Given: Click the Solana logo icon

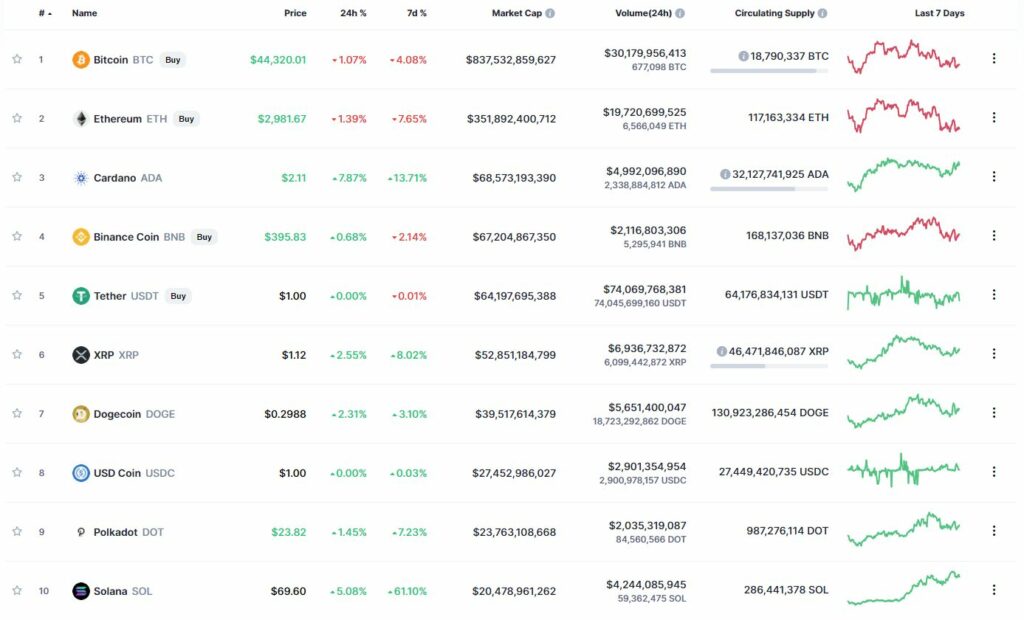Looking at the screenshot, I should pos(81,591).
